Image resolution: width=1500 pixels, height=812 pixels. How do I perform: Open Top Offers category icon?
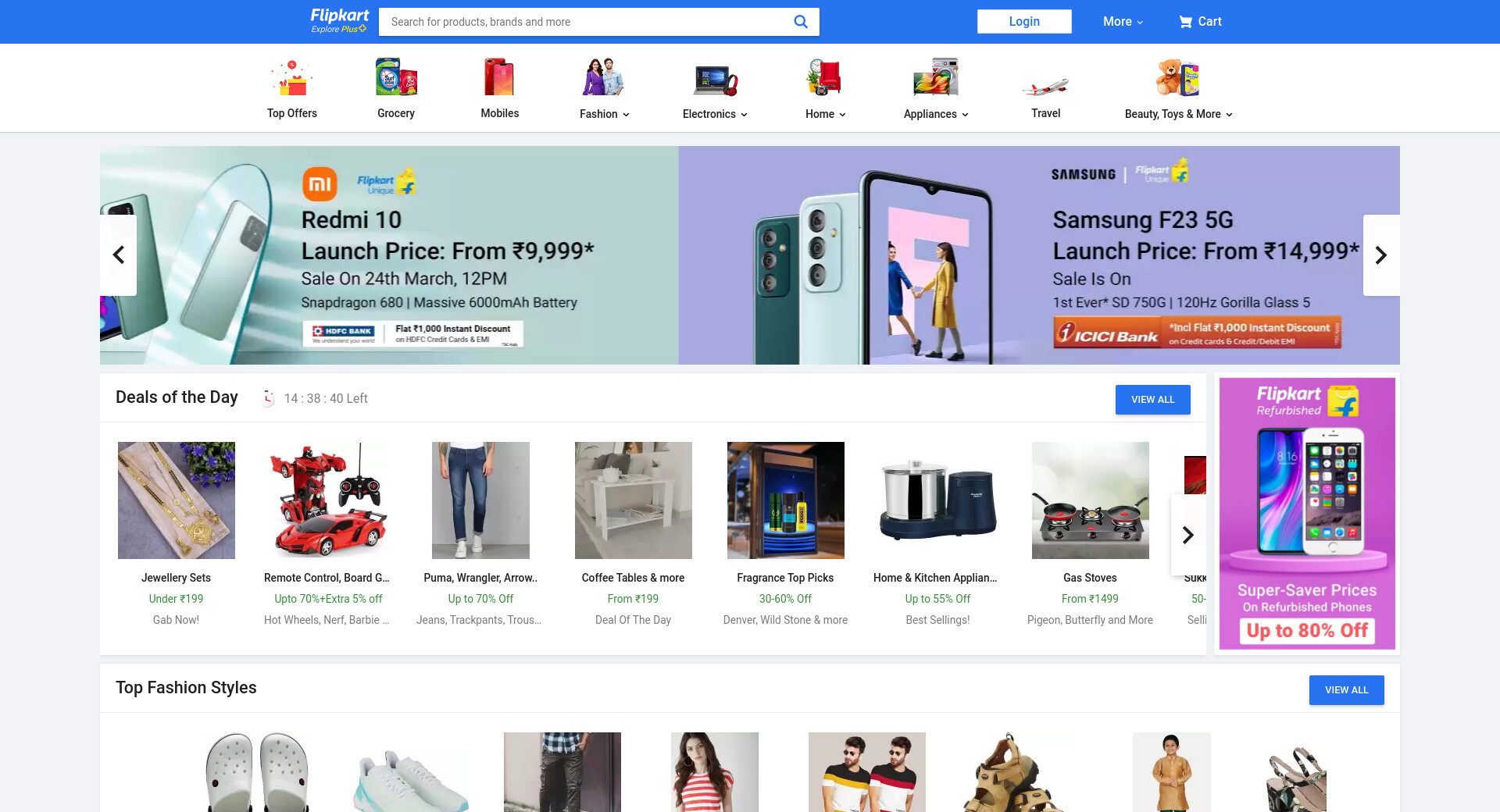292,78
